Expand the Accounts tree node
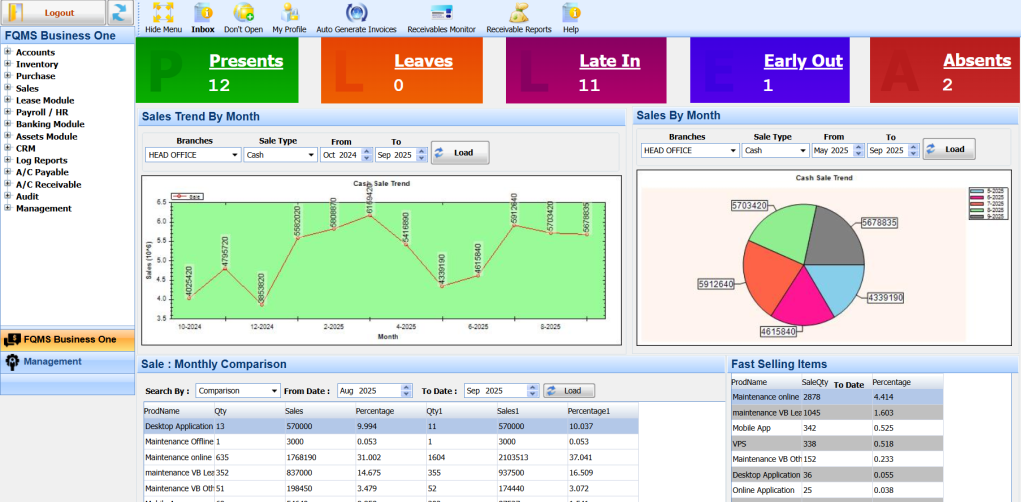This screenshot has height=502, width=1021. tap(8, 52)
